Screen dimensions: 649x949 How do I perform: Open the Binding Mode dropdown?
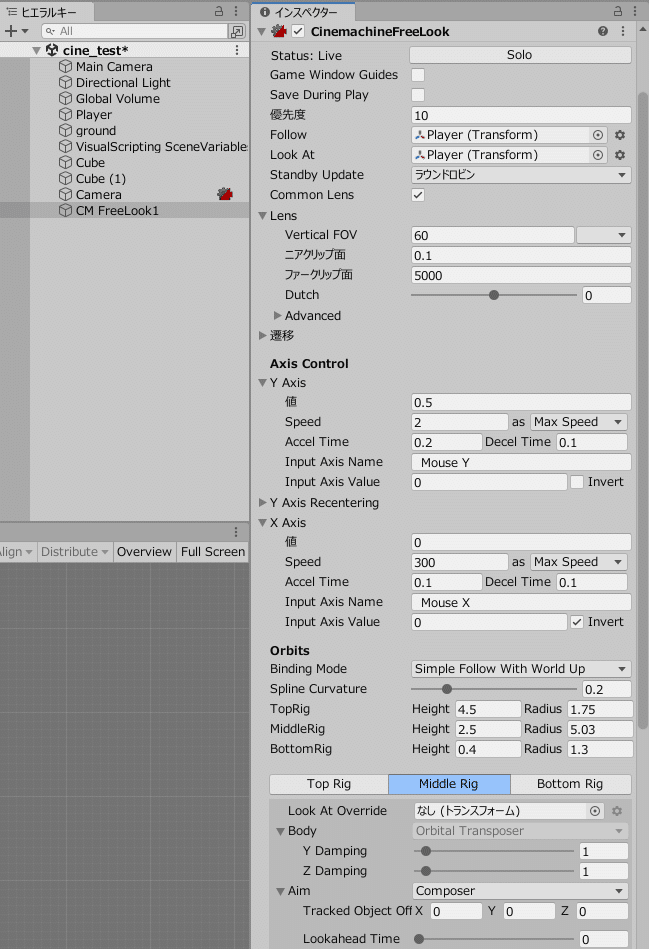point(521,669)
